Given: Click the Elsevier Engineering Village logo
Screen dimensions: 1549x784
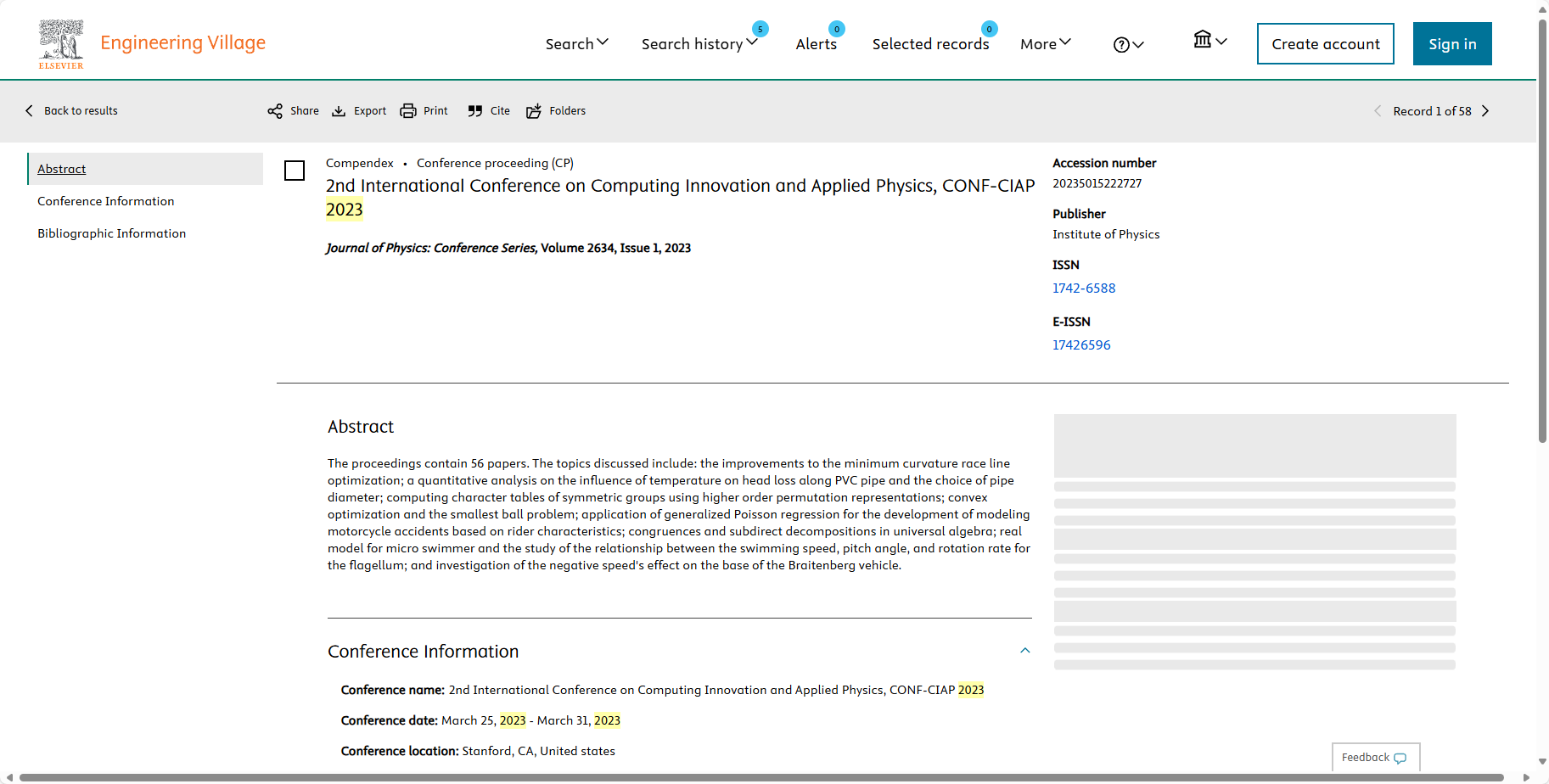Looking at the screenshot, I should point(62,43).
